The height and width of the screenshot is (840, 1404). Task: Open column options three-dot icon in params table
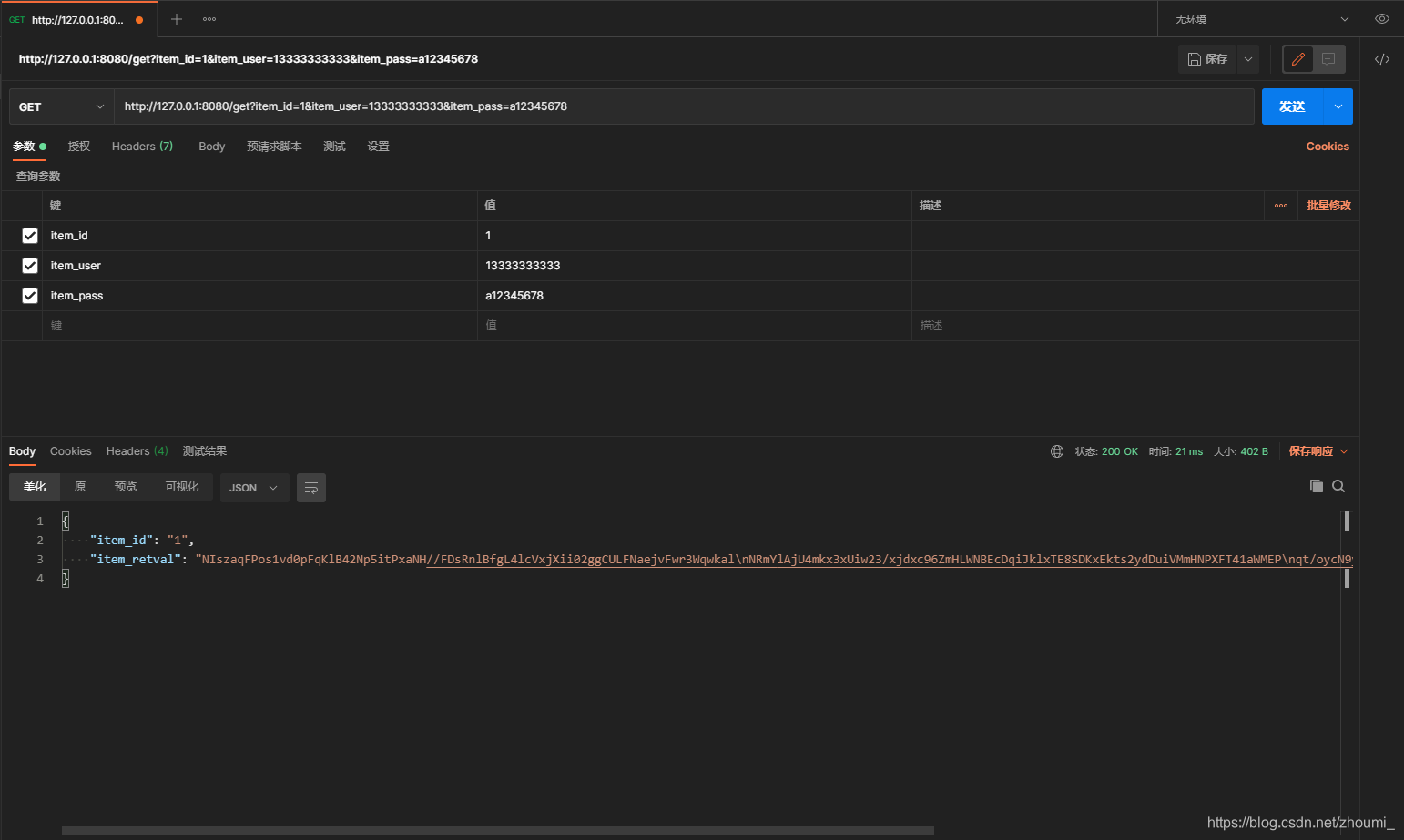coord(1281,206)
